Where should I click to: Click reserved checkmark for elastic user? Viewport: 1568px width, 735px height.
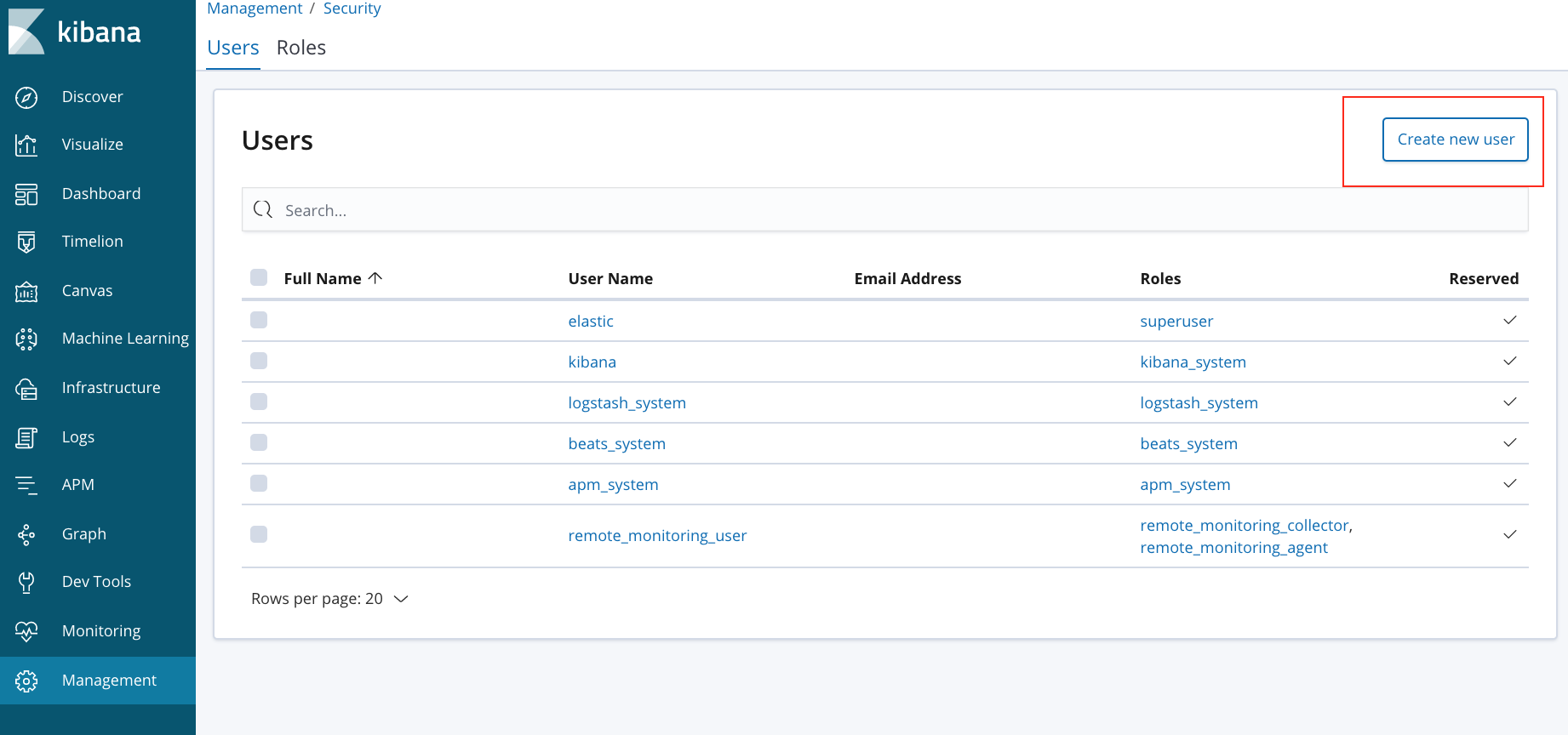click(1509, 321)
